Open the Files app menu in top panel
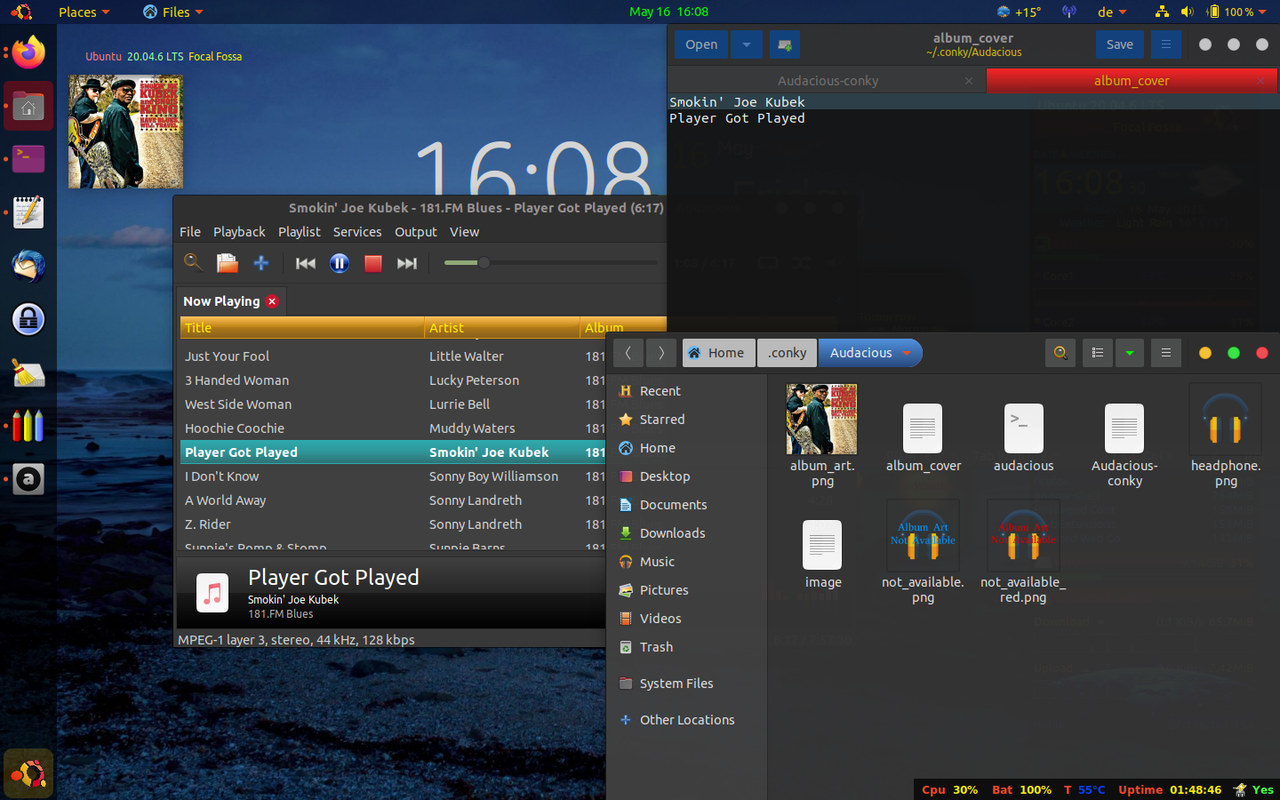The width and height of the screenshot is (1280, 800). point(173,12)
